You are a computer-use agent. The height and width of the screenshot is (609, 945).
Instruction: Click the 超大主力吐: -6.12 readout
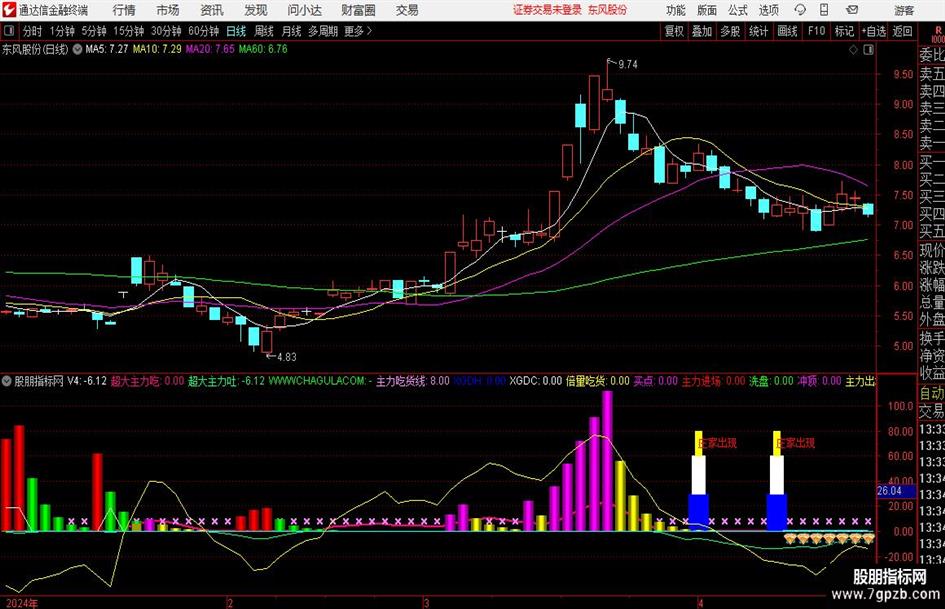point(226,381)
